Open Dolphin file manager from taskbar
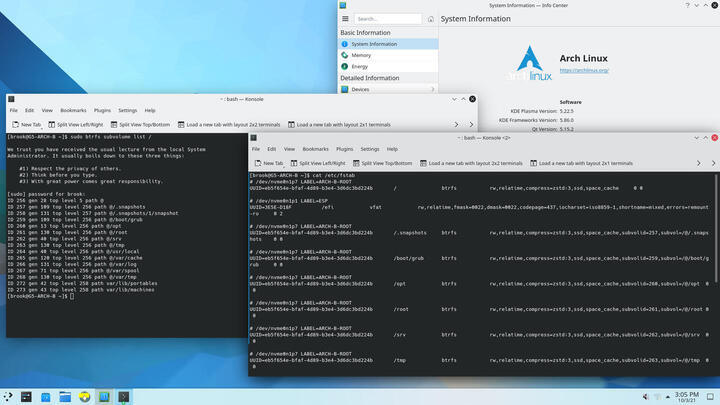The image size is (720, 405). coord(65,397)
